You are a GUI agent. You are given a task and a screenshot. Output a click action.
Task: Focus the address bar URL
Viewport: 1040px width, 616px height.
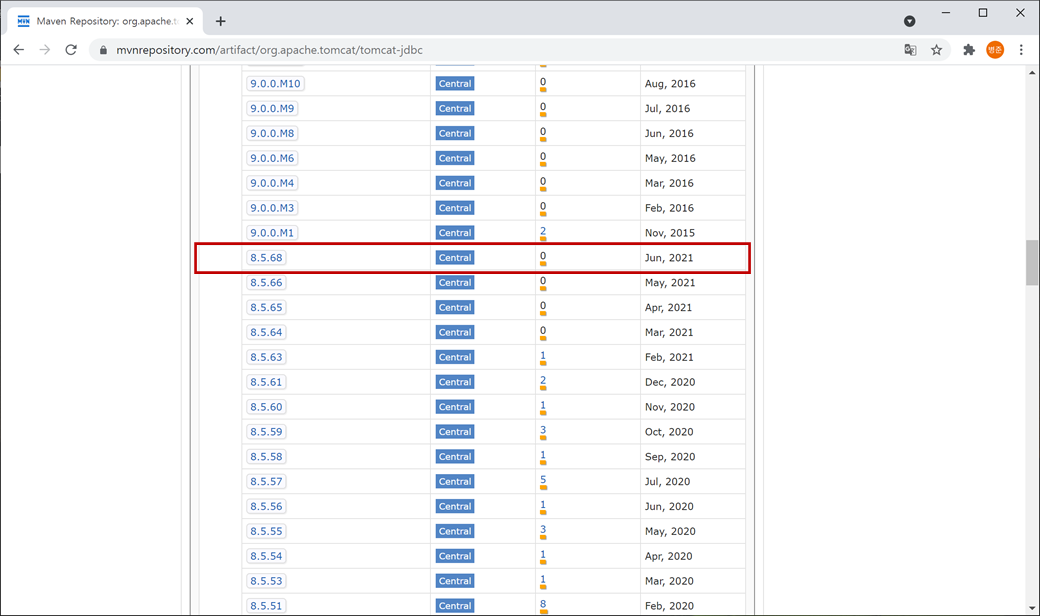pos(269,50)
